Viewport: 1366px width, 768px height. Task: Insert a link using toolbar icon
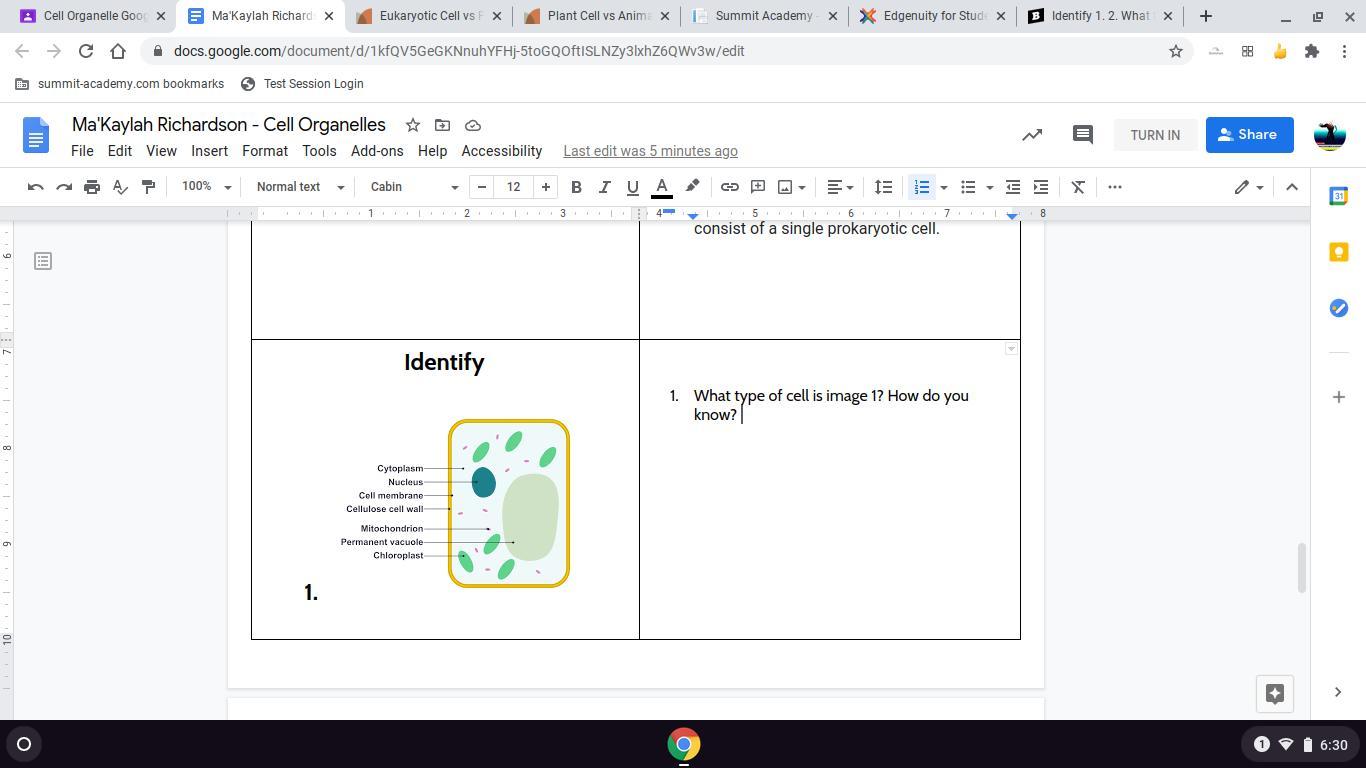(x=730, y=187)
